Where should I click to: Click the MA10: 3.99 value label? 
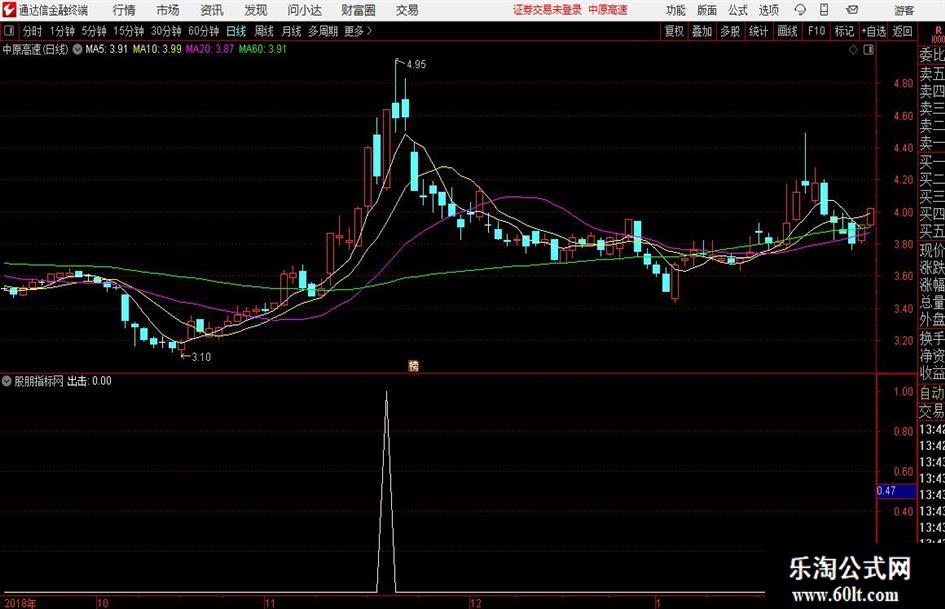(x=157, y=49)
